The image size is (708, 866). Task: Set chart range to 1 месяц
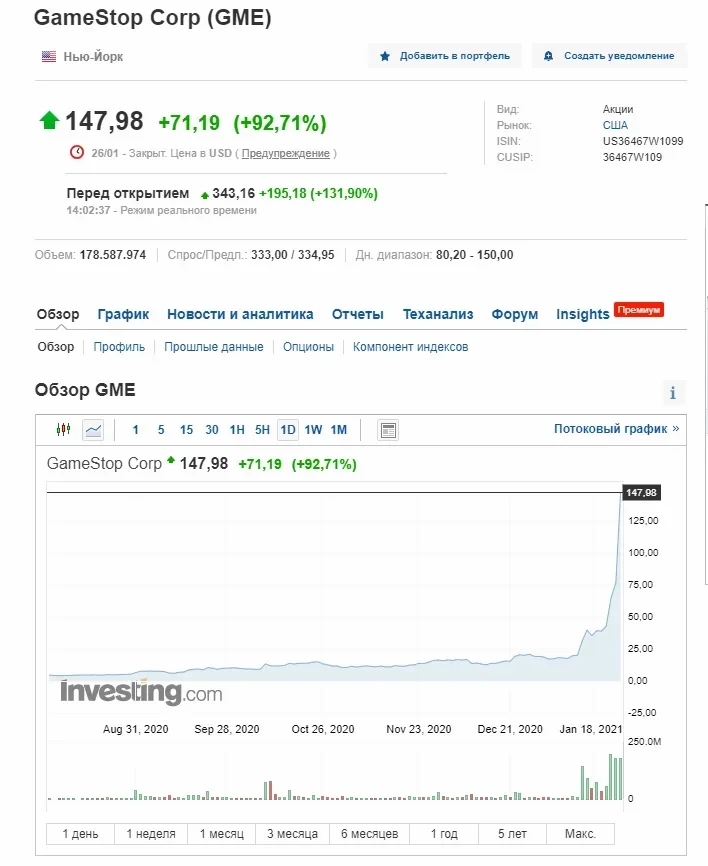point(221,834)
